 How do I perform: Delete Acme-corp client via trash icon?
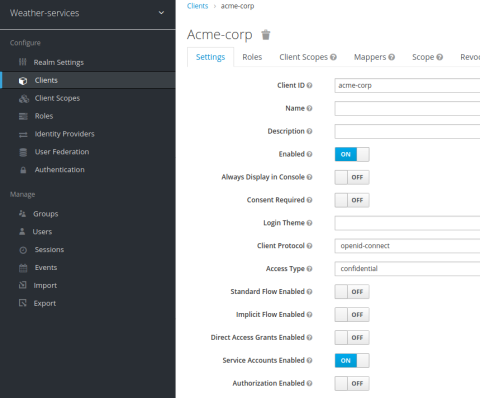(x=266, y=35)
